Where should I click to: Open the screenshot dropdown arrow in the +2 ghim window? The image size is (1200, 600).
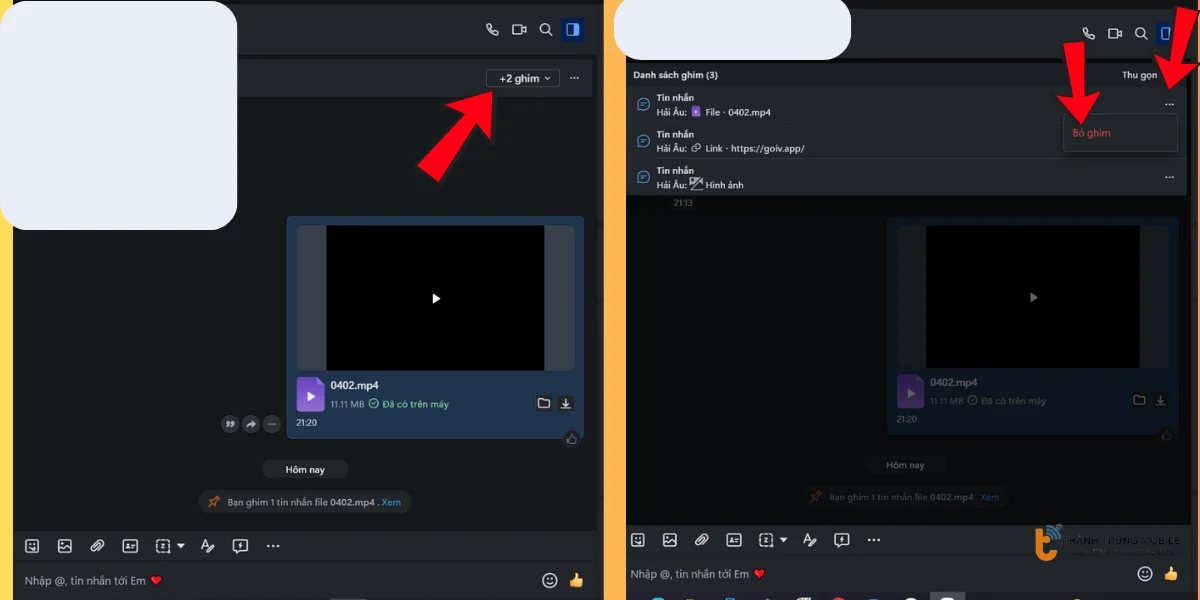[x=181, y=546]
